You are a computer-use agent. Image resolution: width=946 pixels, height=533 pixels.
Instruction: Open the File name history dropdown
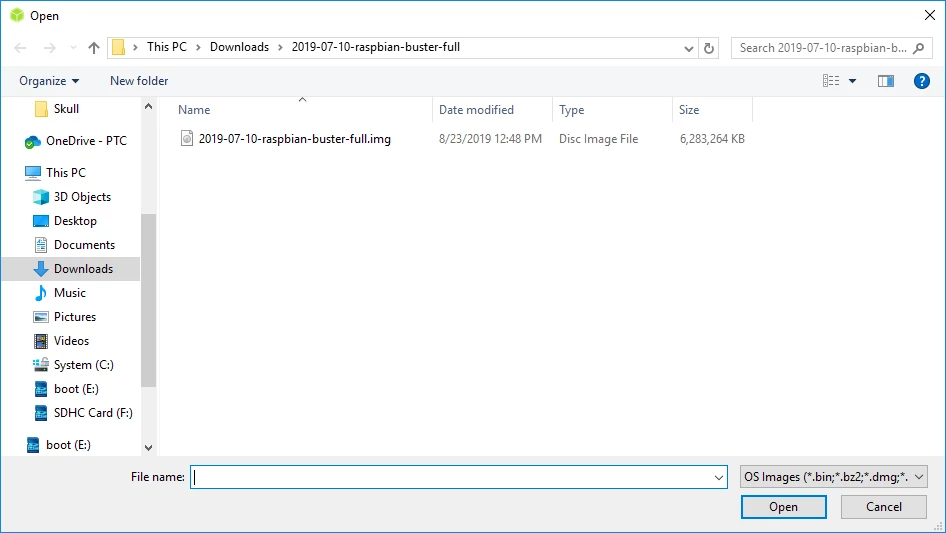click(719, 477)
